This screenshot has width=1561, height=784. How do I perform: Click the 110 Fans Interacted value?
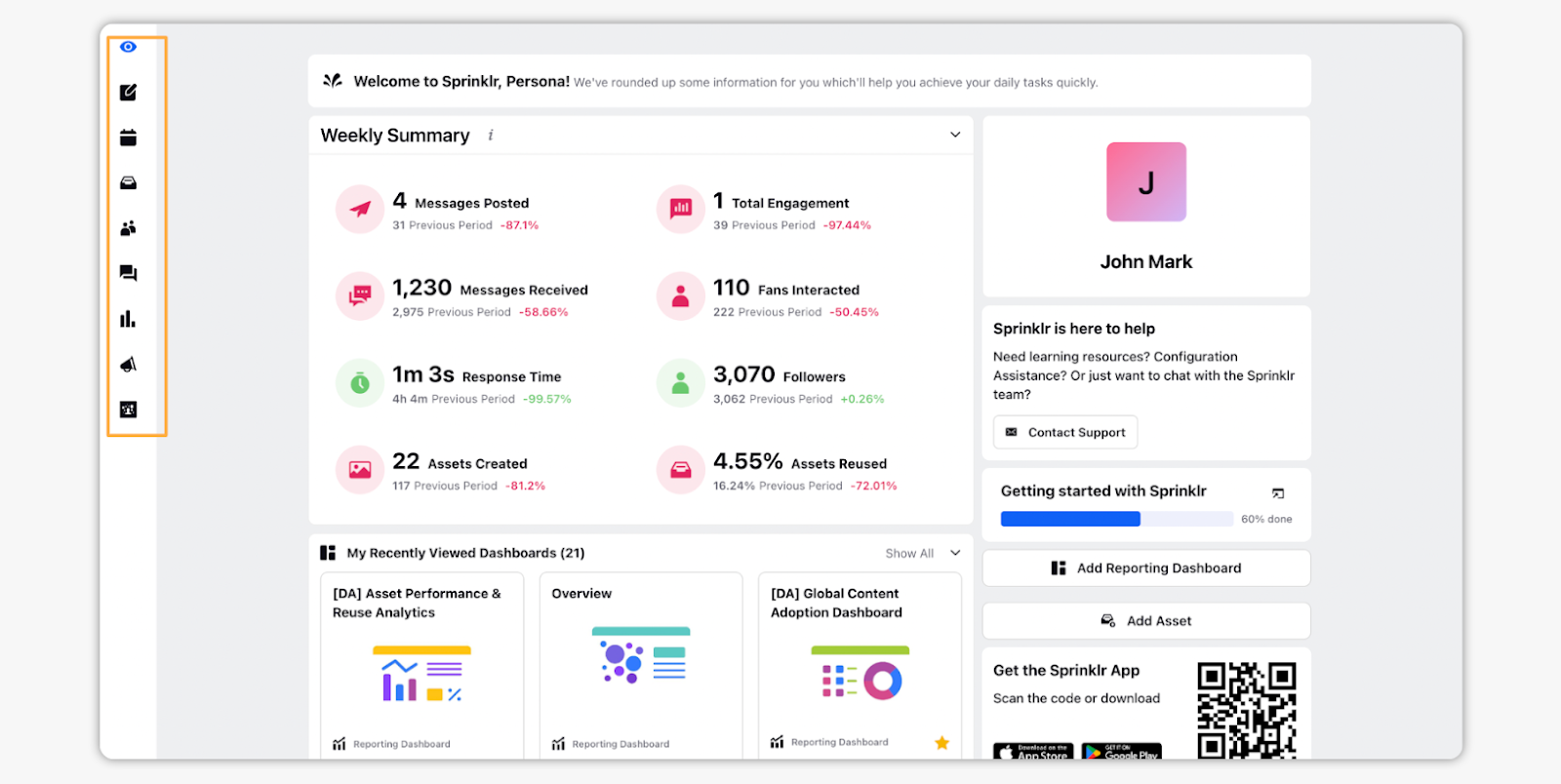pyautogui.click(x=732, y=288)
